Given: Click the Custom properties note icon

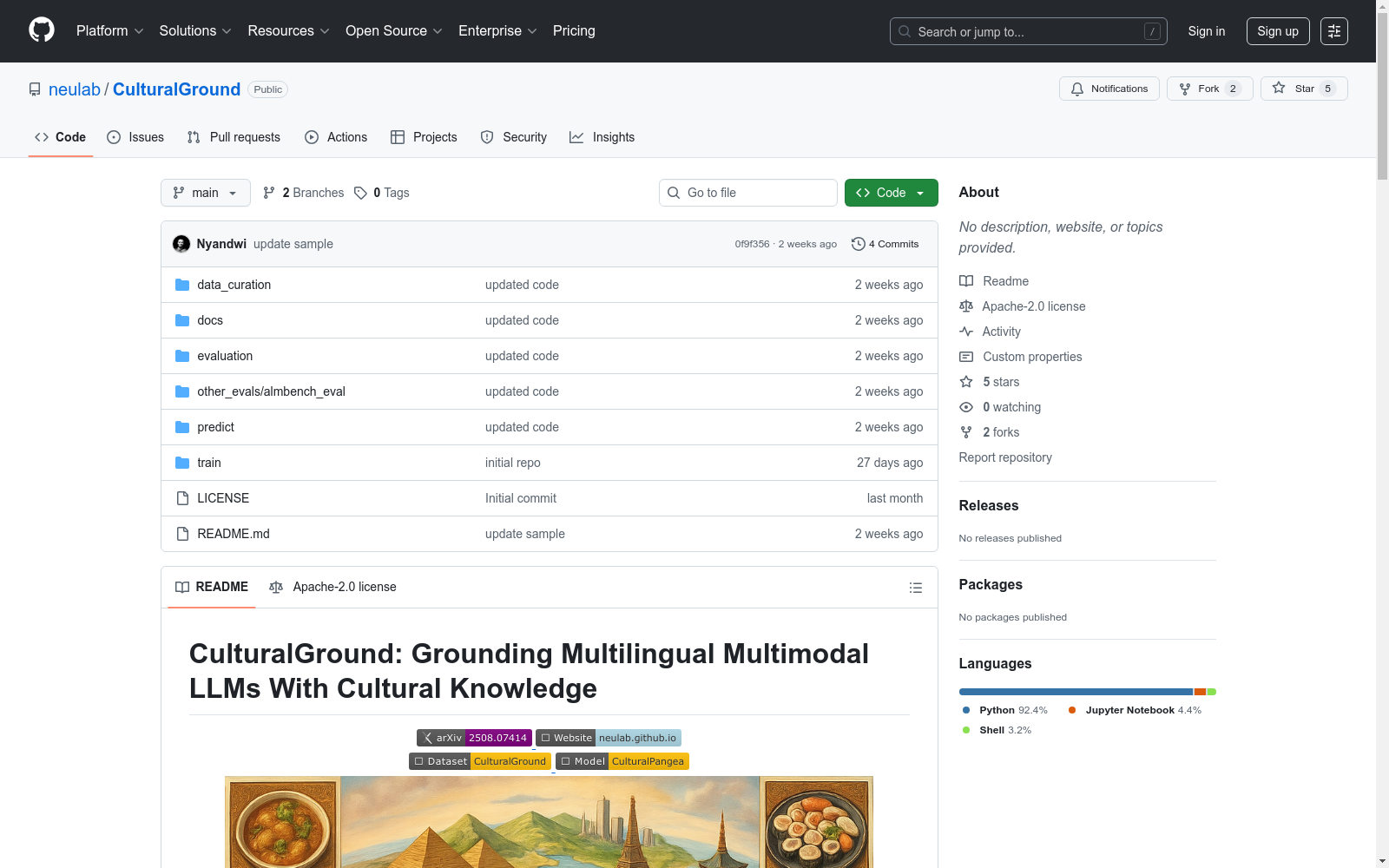Looking at the screenshot, I should pyautogui.click(x=966, y=357).
